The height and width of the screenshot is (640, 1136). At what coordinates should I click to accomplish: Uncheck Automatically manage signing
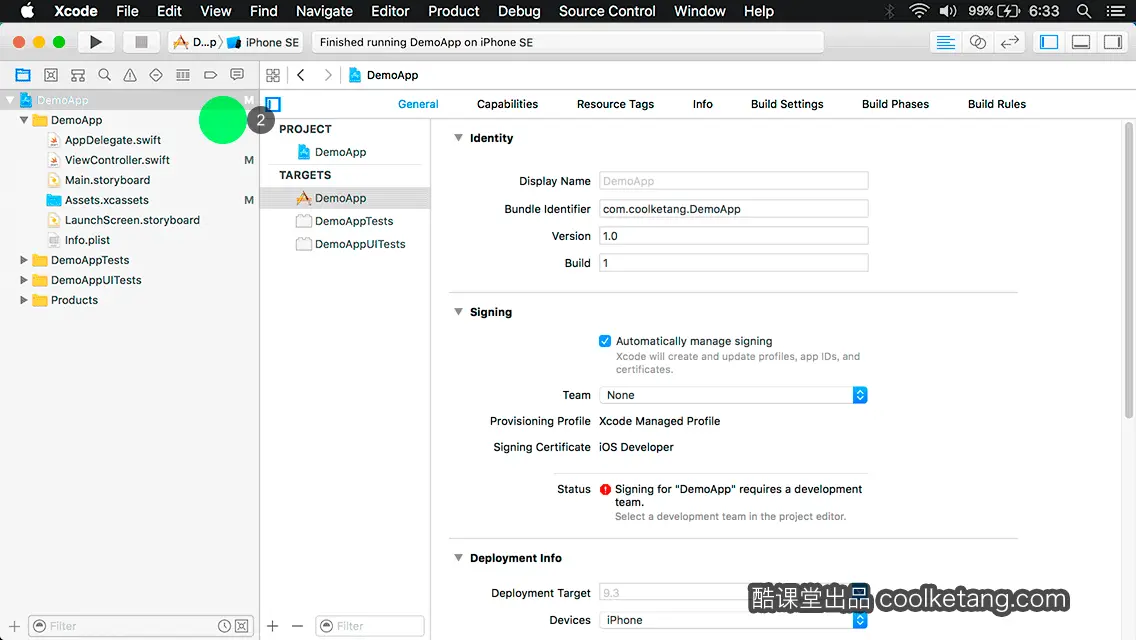click(605, 341)
